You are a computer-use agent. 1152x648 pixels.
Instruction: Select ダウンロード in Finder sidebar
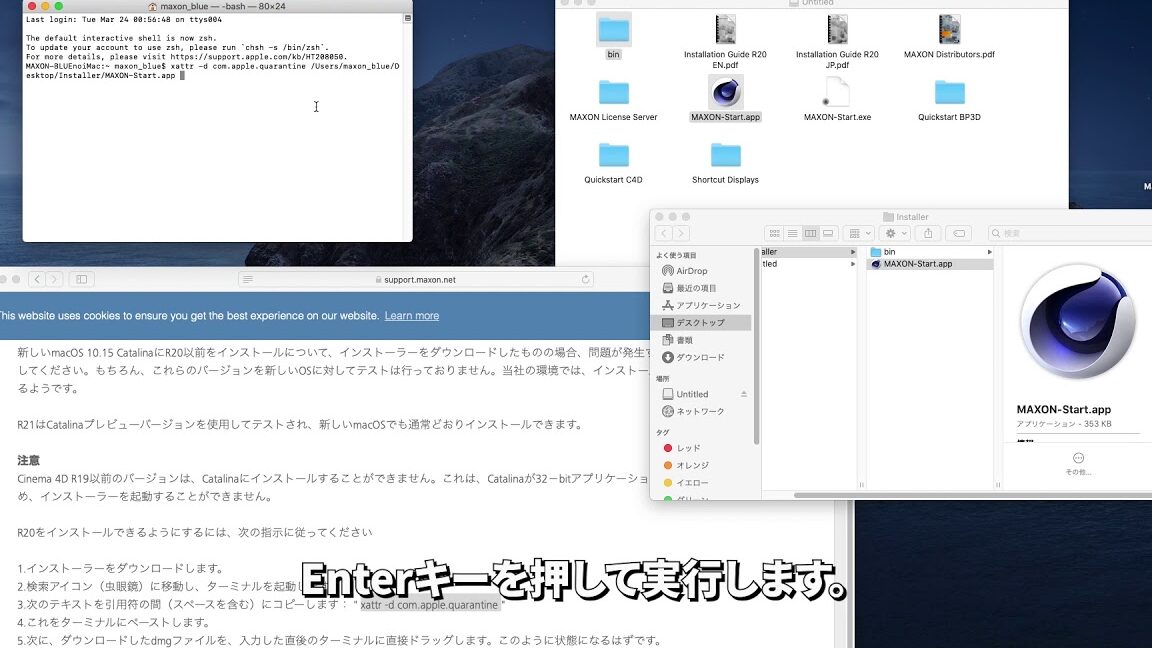pyautogui.click(x=693, y=357)
